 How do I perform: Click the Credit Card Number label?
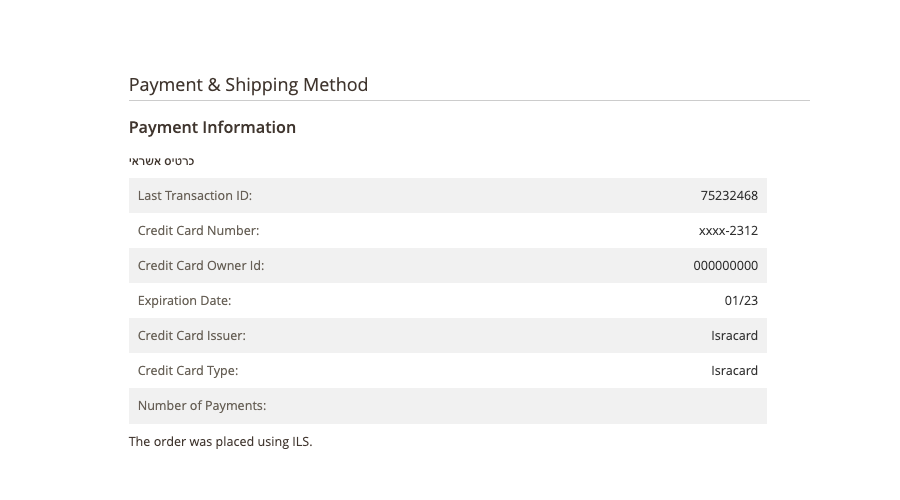[x=198, y=231]
